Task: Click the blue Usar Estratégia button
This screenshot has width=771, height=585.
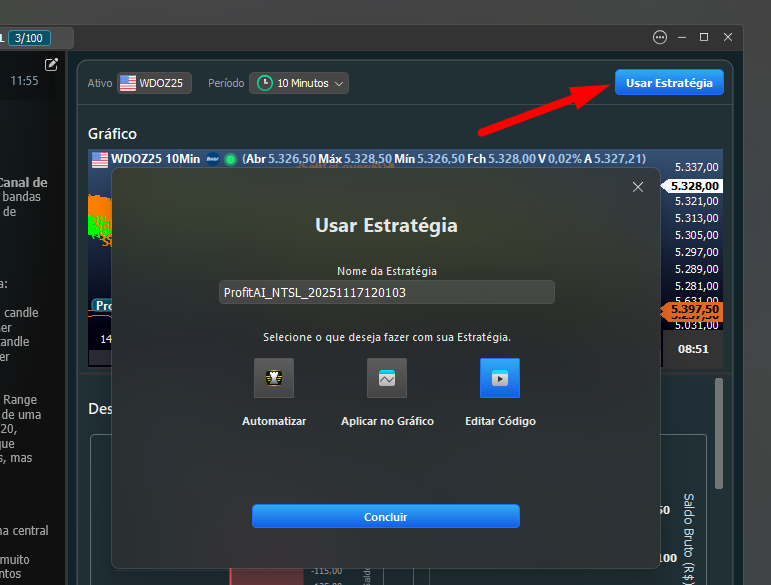Action: pyautogui.click(x=669, y=83)
